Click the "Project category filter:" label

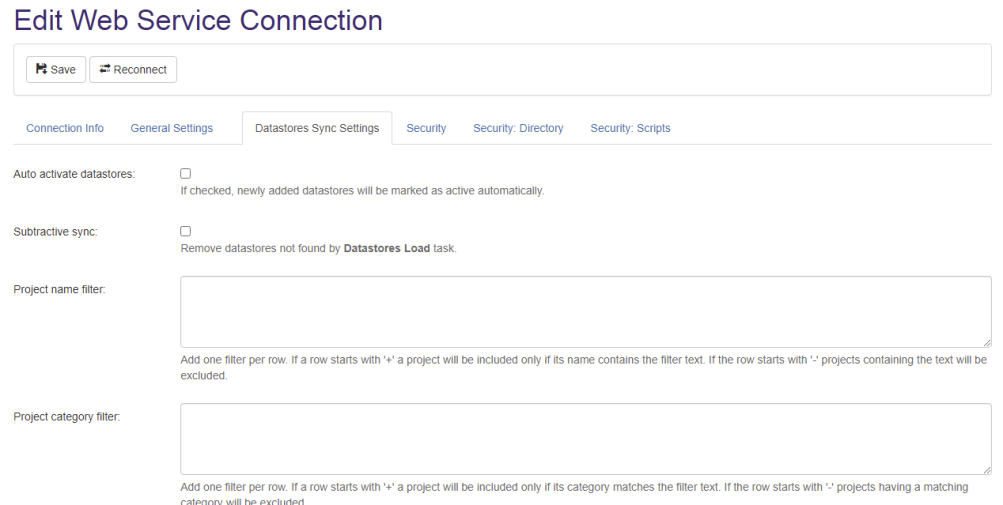click(x=67, y=417)
